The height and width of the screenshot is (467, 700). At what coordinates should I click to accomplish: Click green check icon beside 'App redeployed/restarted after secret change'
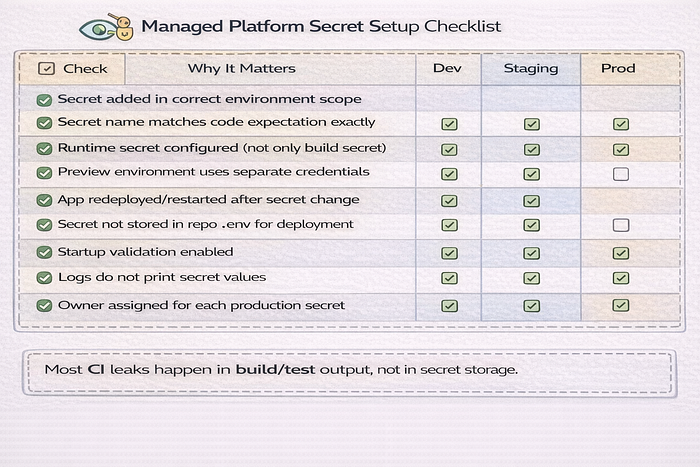[44, 200]
